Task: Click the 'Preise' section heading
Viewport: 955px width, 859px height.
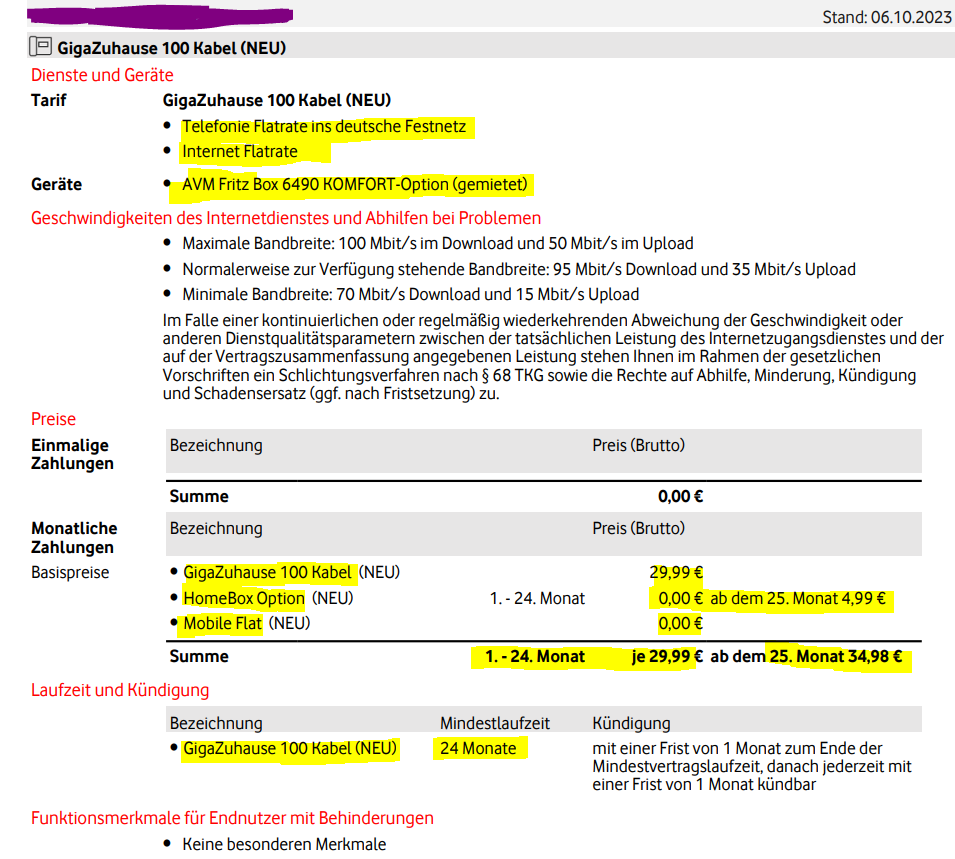Action: [x=54, y=419]
